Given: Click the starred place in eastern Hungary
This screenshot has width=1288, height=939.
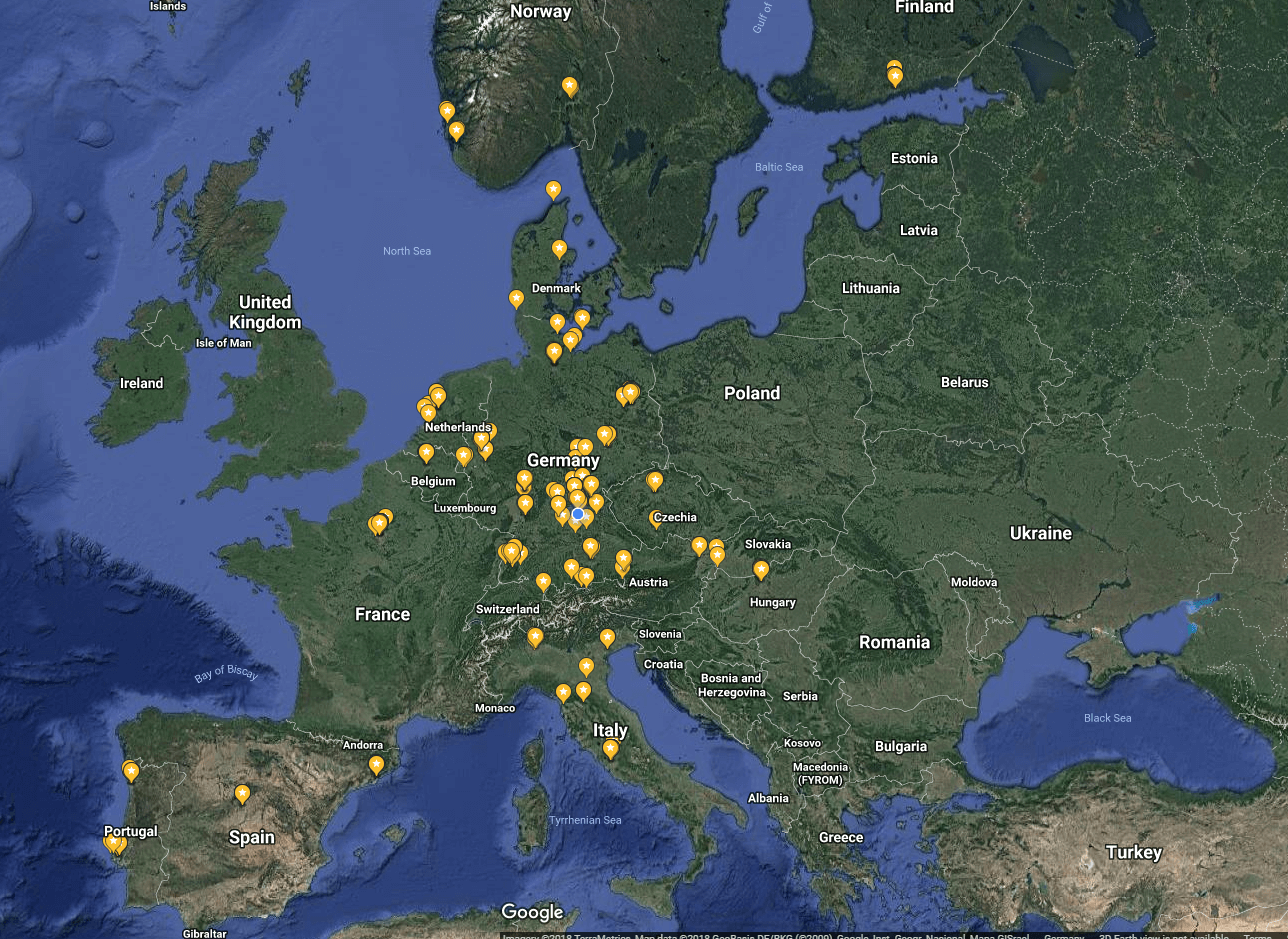Looking at the screenshot, I should [x=761, y=570].
